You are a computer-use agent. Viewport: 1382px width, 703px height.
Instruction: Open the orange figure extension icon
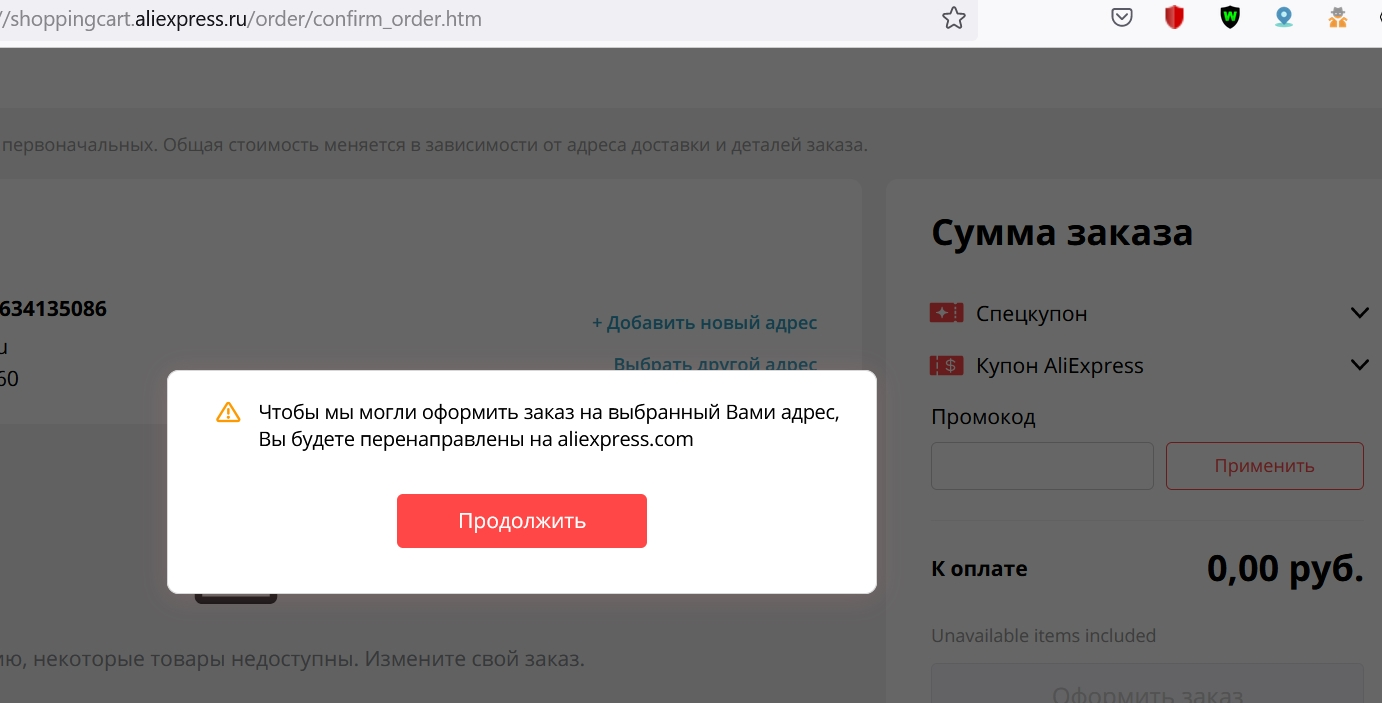pos(1338,17)
